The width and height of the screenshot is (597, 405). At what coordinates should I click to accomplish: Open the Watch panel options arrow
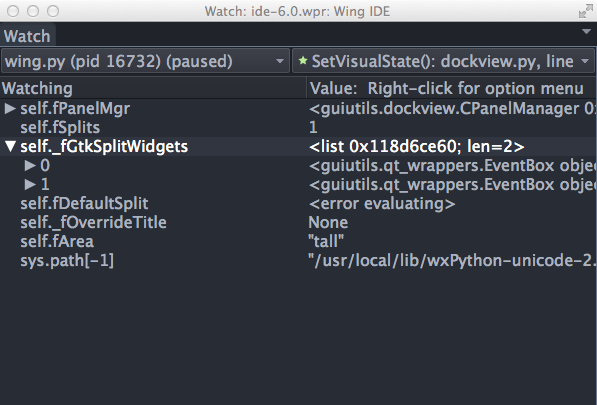pyautogui.click(x=586, y=32)
